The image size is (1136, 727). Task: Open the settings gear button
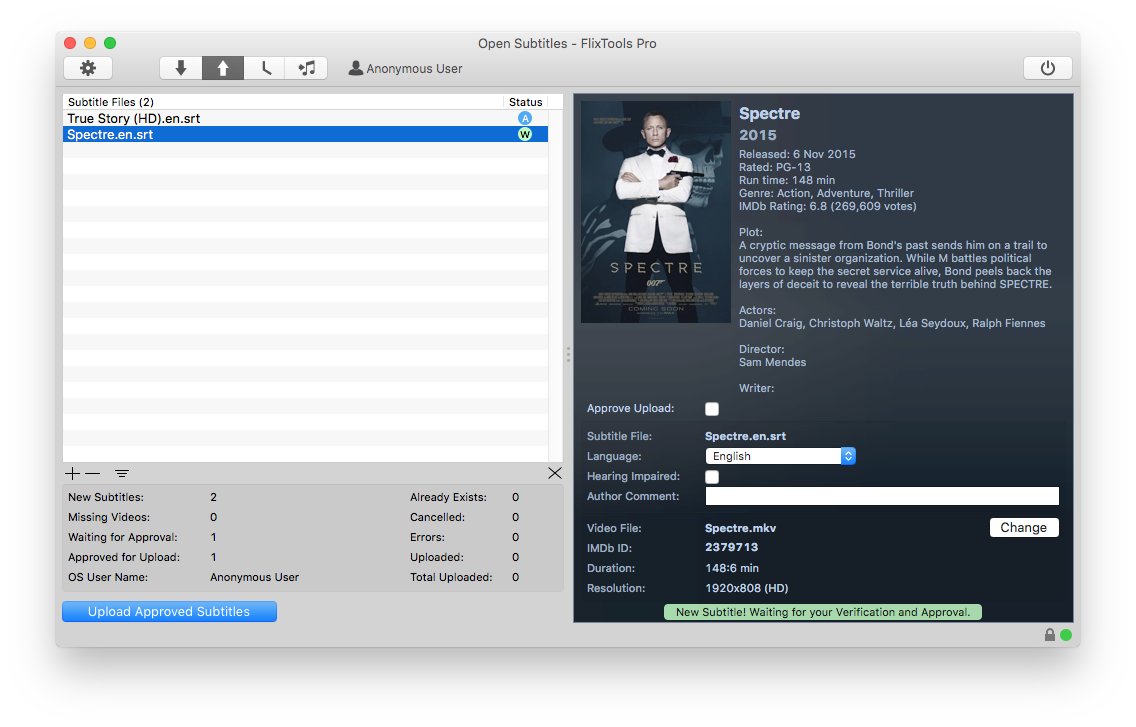click(88, 68)
